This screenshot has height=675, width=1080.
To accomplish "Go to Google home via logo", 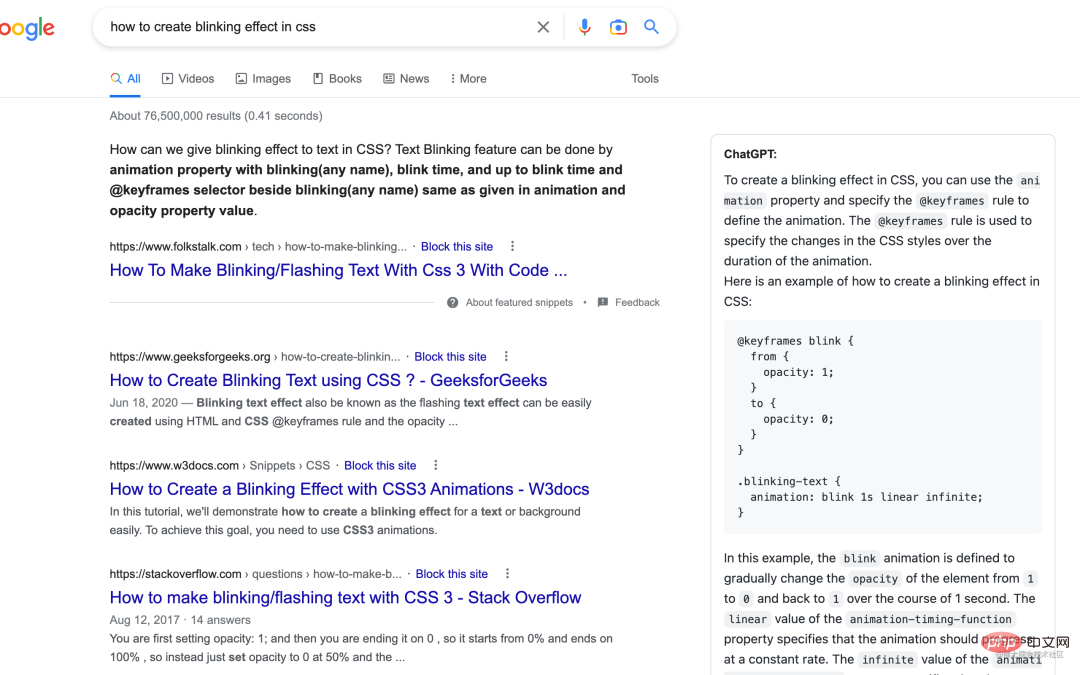I will pos(27,28).
